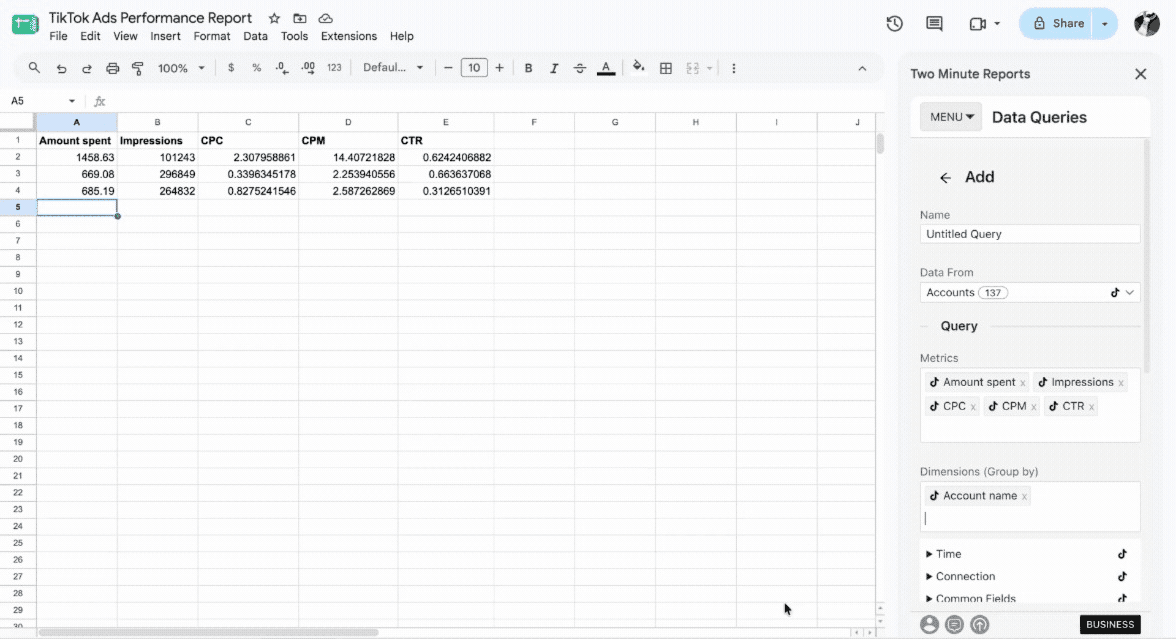This screenshot has height=639, width=1176.
Task: Open the Data From Accounts dropdown
Action: point(1030,292)
